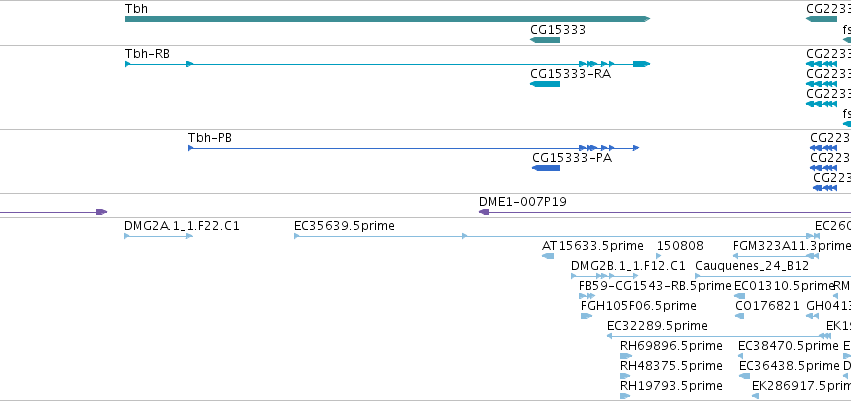Viewport: 851px width, 401px height.
Task: Click the CG15333 gene feature
Action: (x=545, y=40)
